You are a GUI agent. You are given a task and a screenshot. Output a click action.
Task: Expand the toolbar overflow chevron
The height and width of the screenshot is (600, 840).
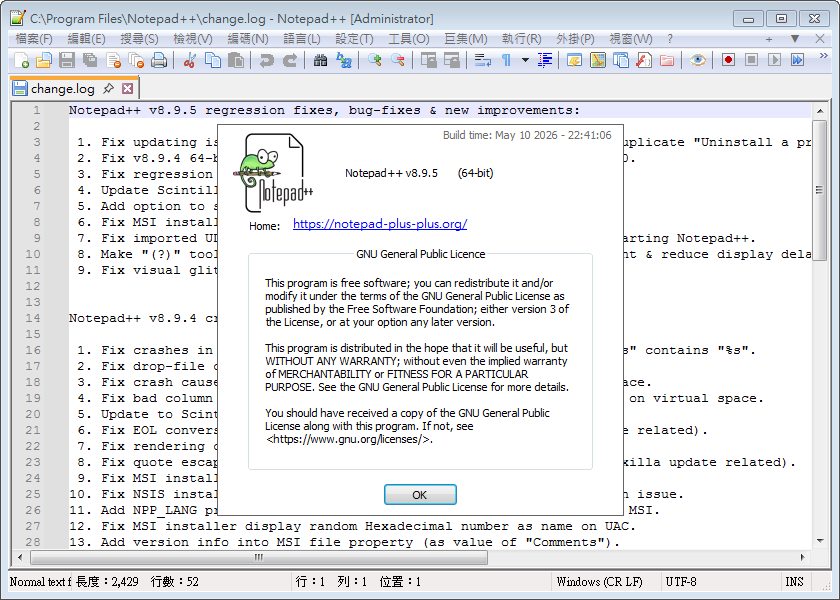pyautogui.click(x=823, y=56)
